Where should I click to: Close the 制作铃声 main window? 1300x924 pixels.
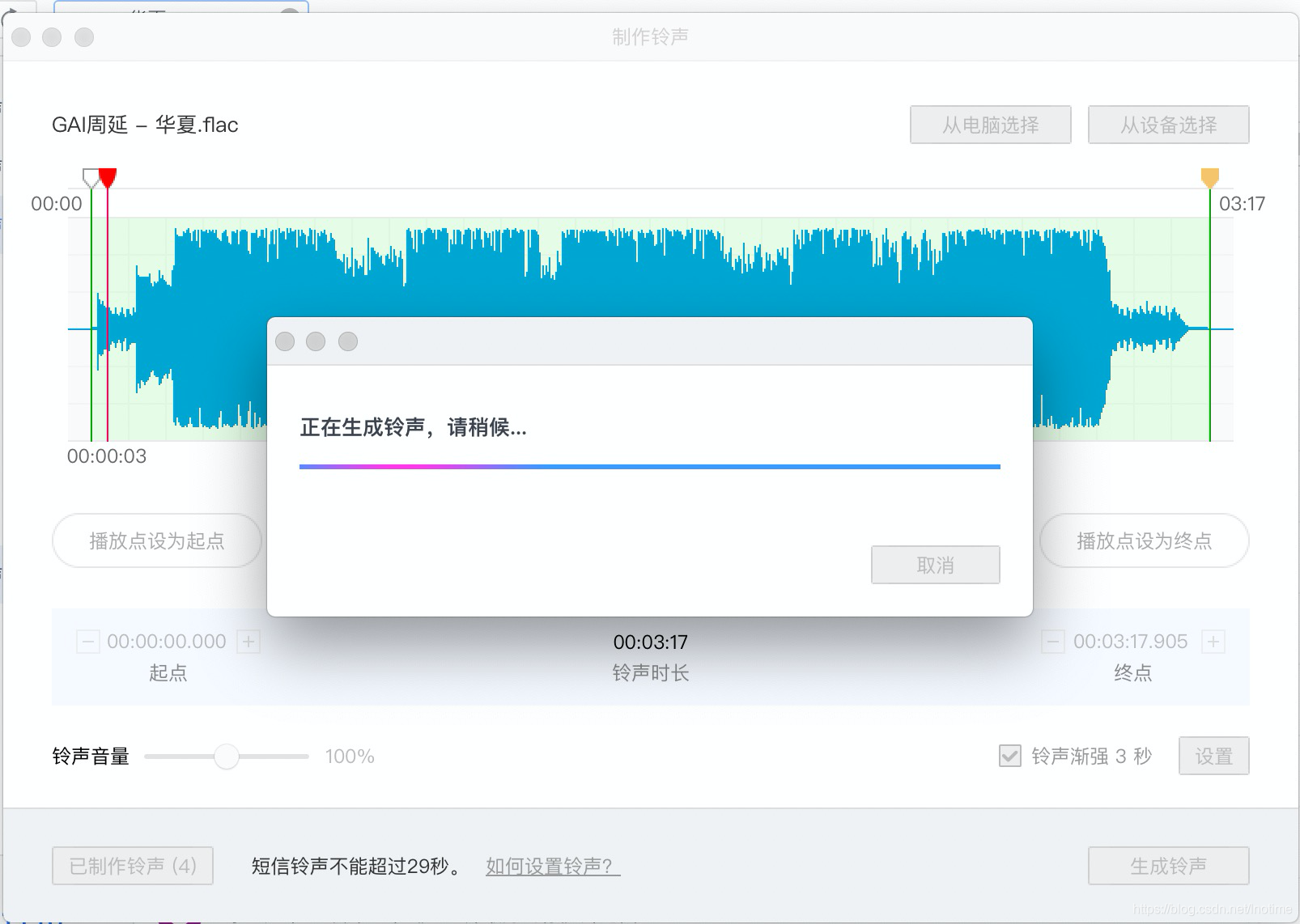tap(21, 37)
